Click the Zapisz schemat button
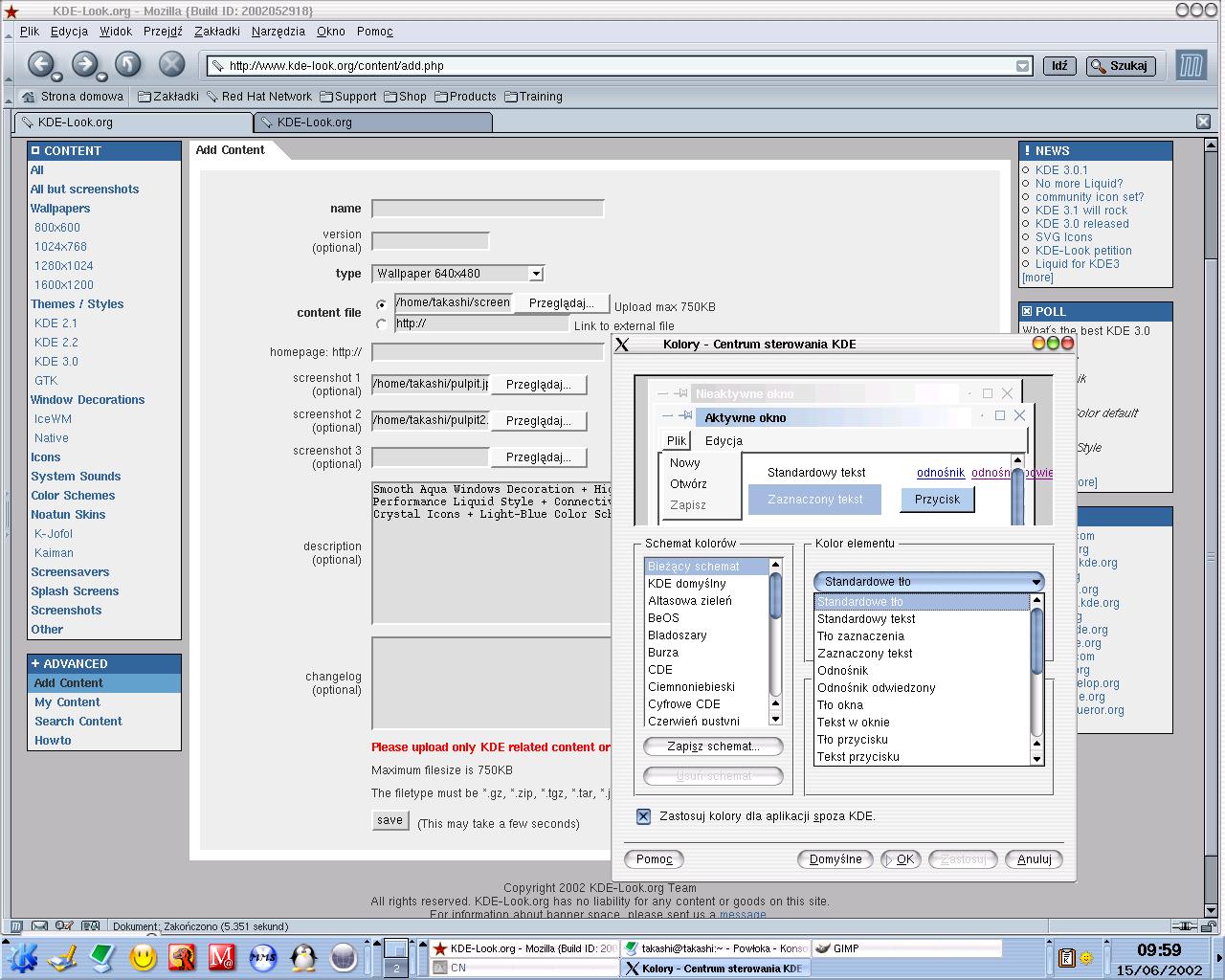 point(713,746)
